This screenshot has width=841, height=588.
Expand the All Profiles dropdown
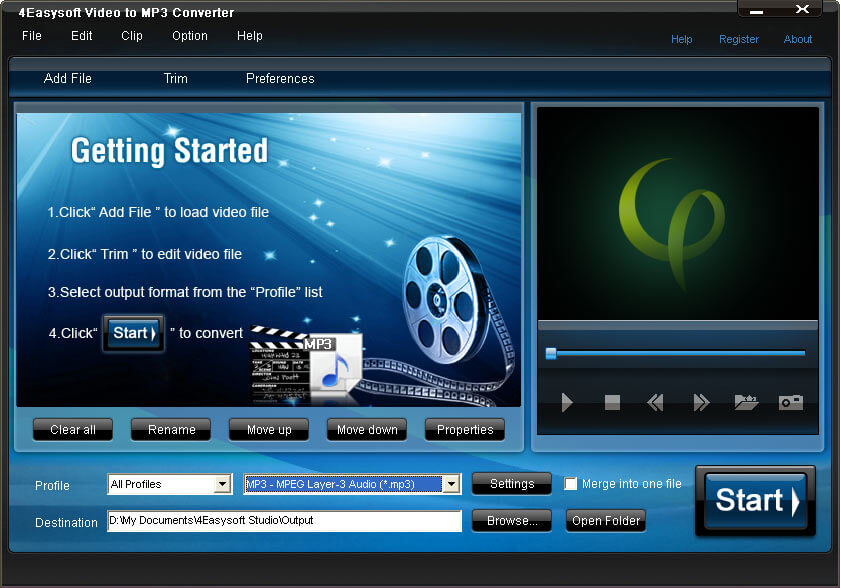pyautogui.click(x=222, y=485)
